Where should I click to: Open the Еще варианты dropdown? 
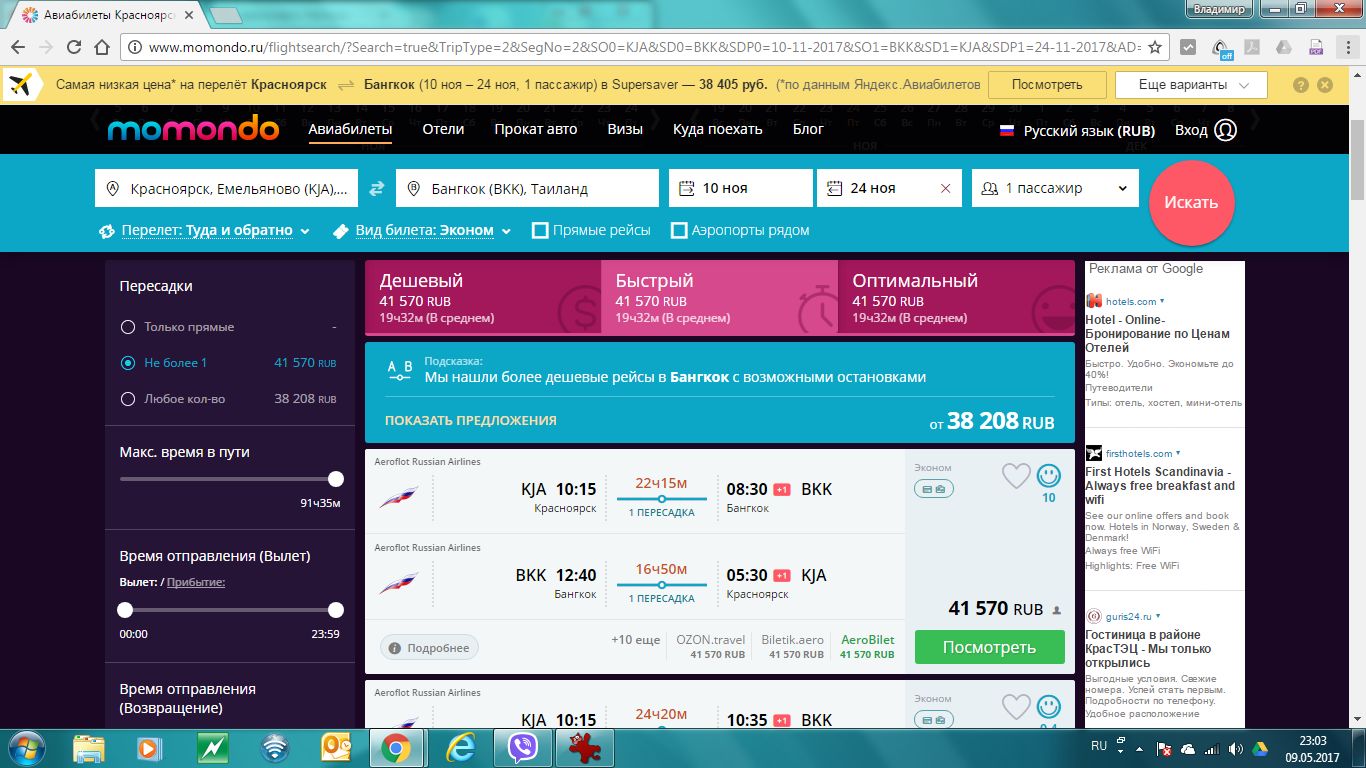pos(1191,85)
